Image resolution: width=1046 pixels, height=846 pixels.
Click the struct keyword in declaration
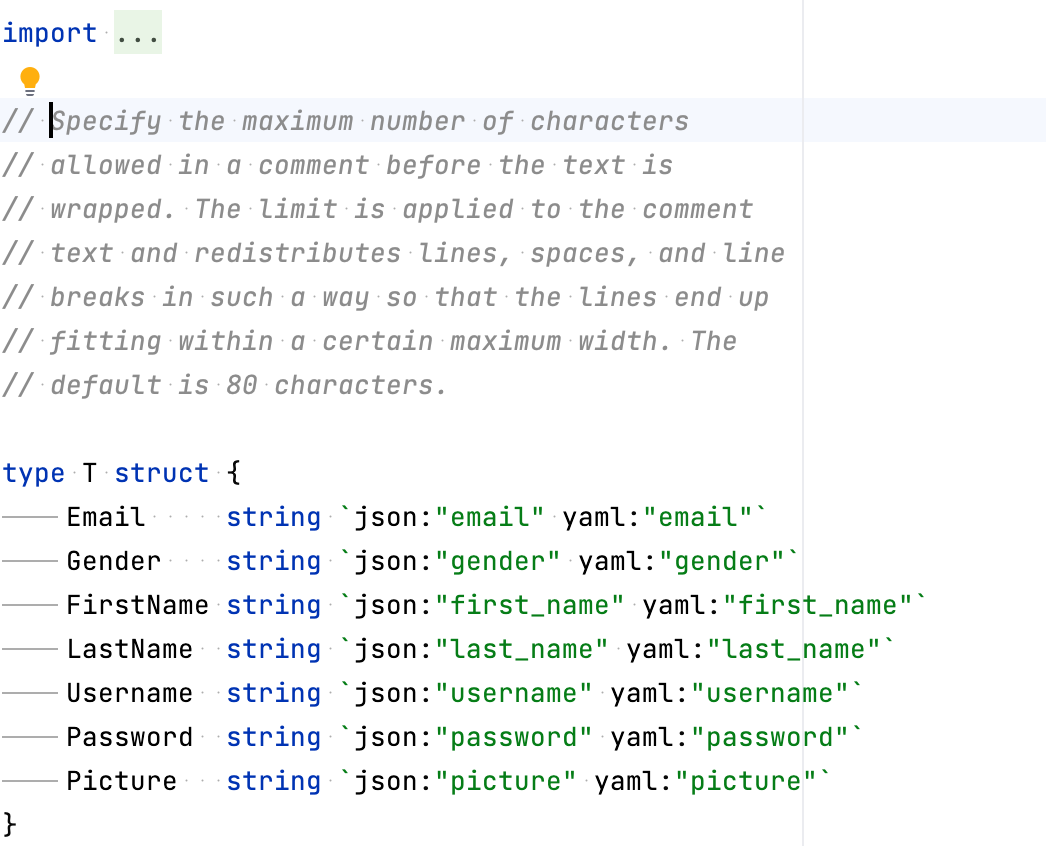pyautogui.click(x=161, y=472)
